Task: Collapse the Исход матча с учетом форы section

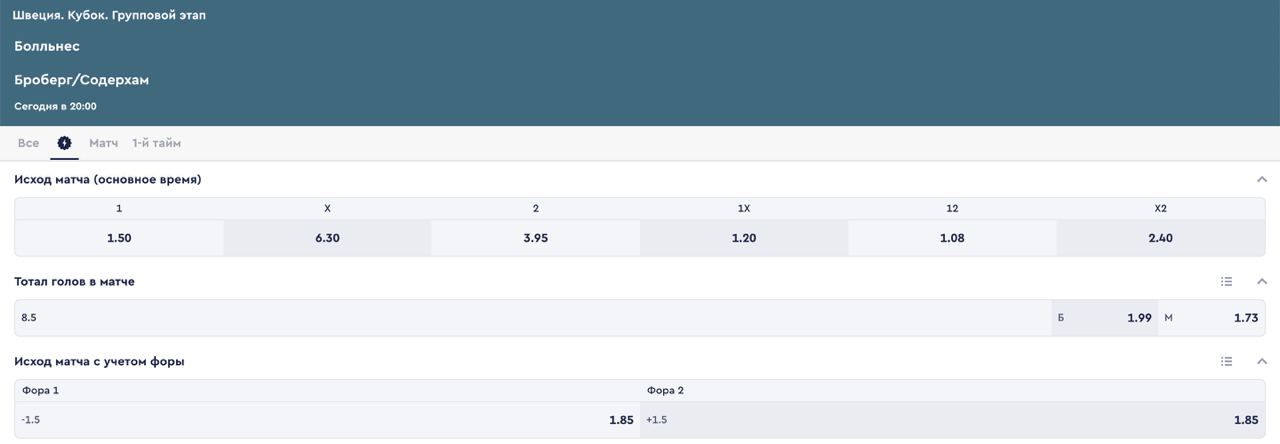Action: [x=1262, y=362]
